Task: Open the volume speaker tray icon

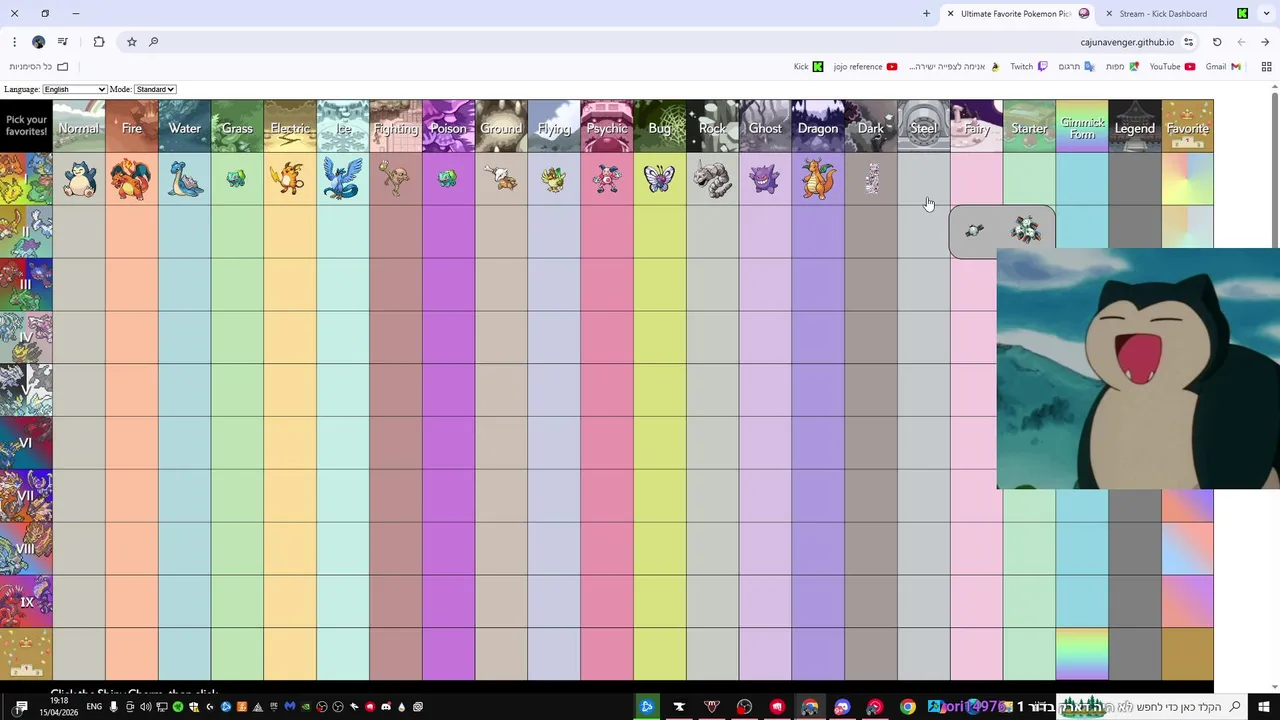Action: click(x=145, y=707)
